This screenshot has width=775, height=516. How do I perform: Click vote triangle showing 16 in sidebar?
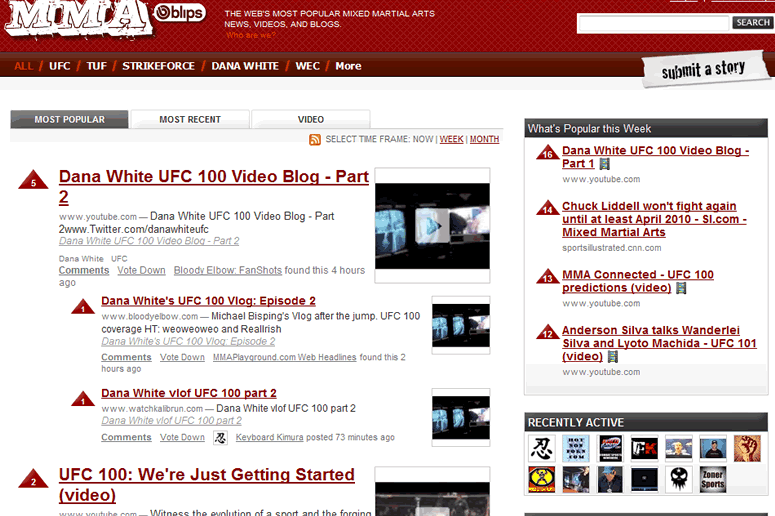click(548, 152)
